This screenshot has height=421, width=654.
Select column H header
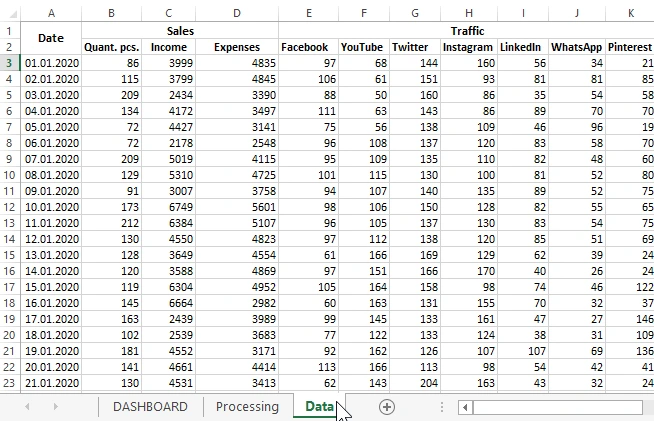click(x=469, y=13)
